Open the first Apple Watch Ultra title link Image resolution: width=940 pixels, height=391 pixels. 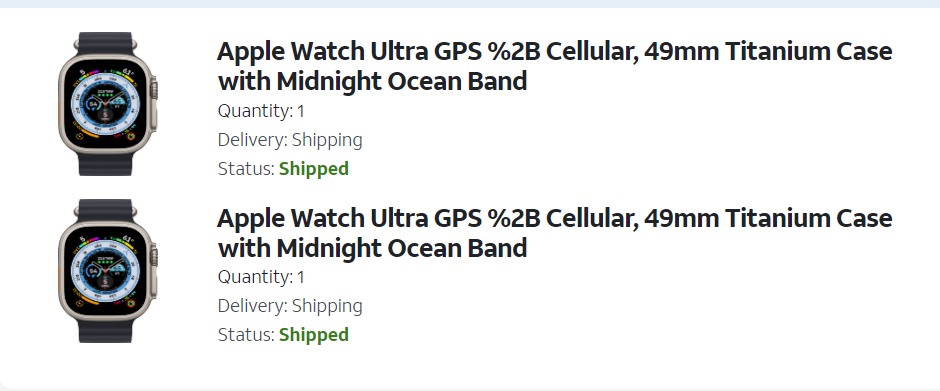(x=555, y=66)
